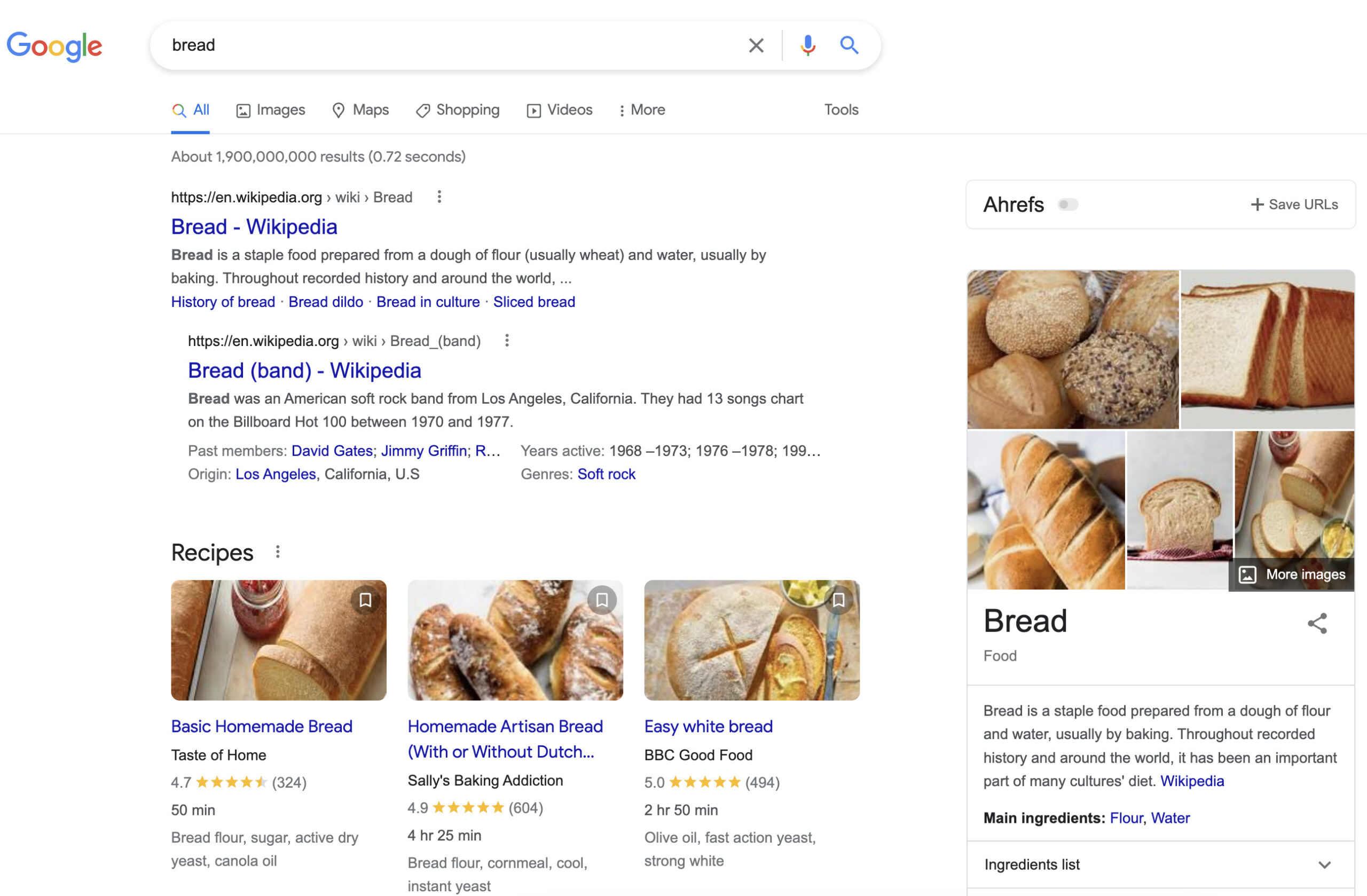Click the More images button
The height and width of the screenshot is (896, 1367).
(1291, 574)
